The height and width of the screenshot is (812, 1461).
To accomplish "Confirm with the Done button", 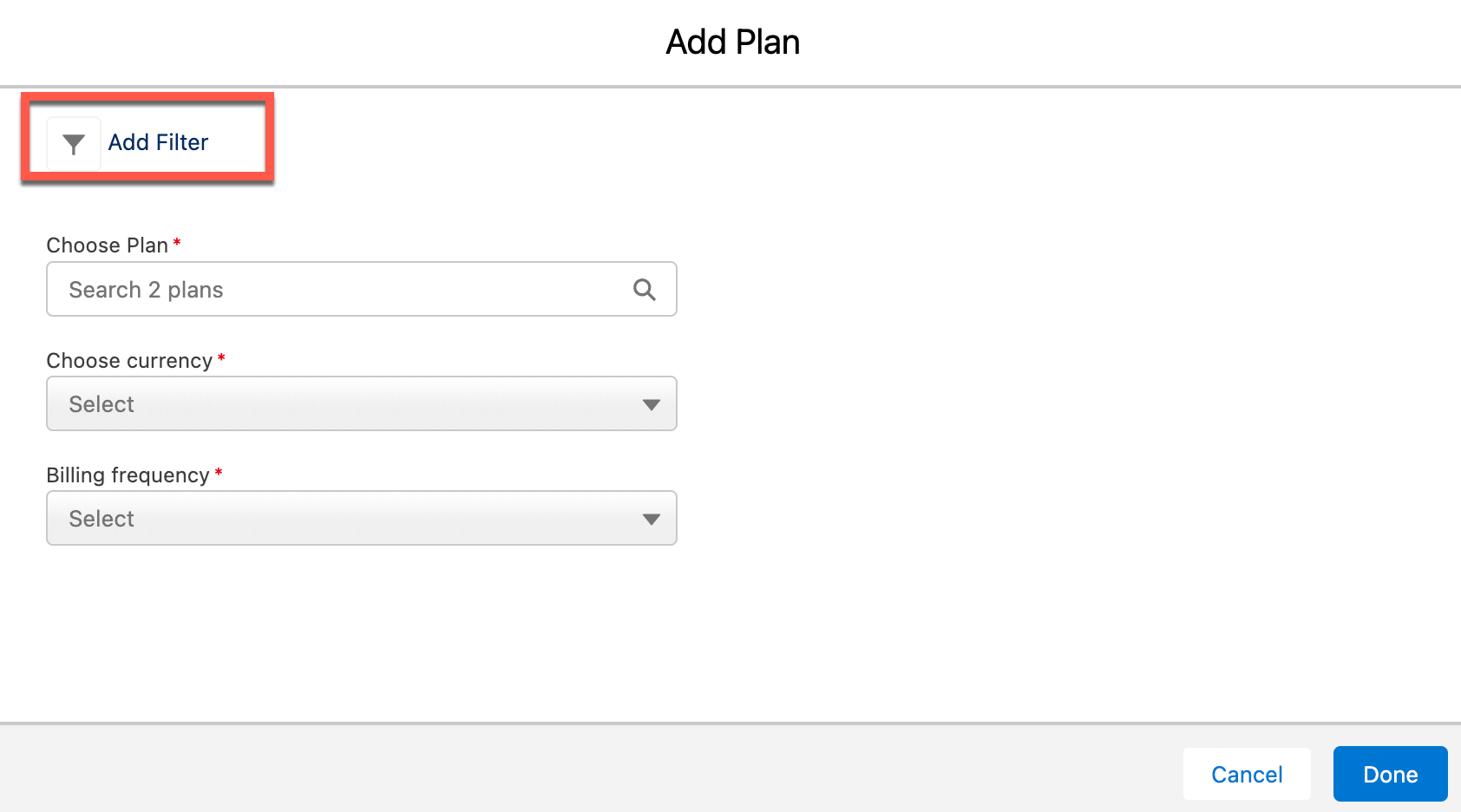I will pos(1390,774).
